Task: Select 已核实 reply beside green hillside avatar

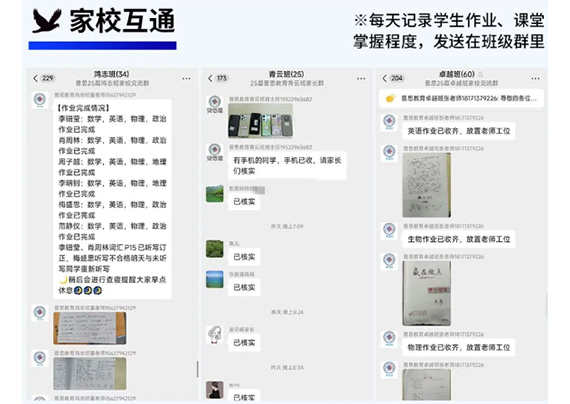Action: point(244,202)
